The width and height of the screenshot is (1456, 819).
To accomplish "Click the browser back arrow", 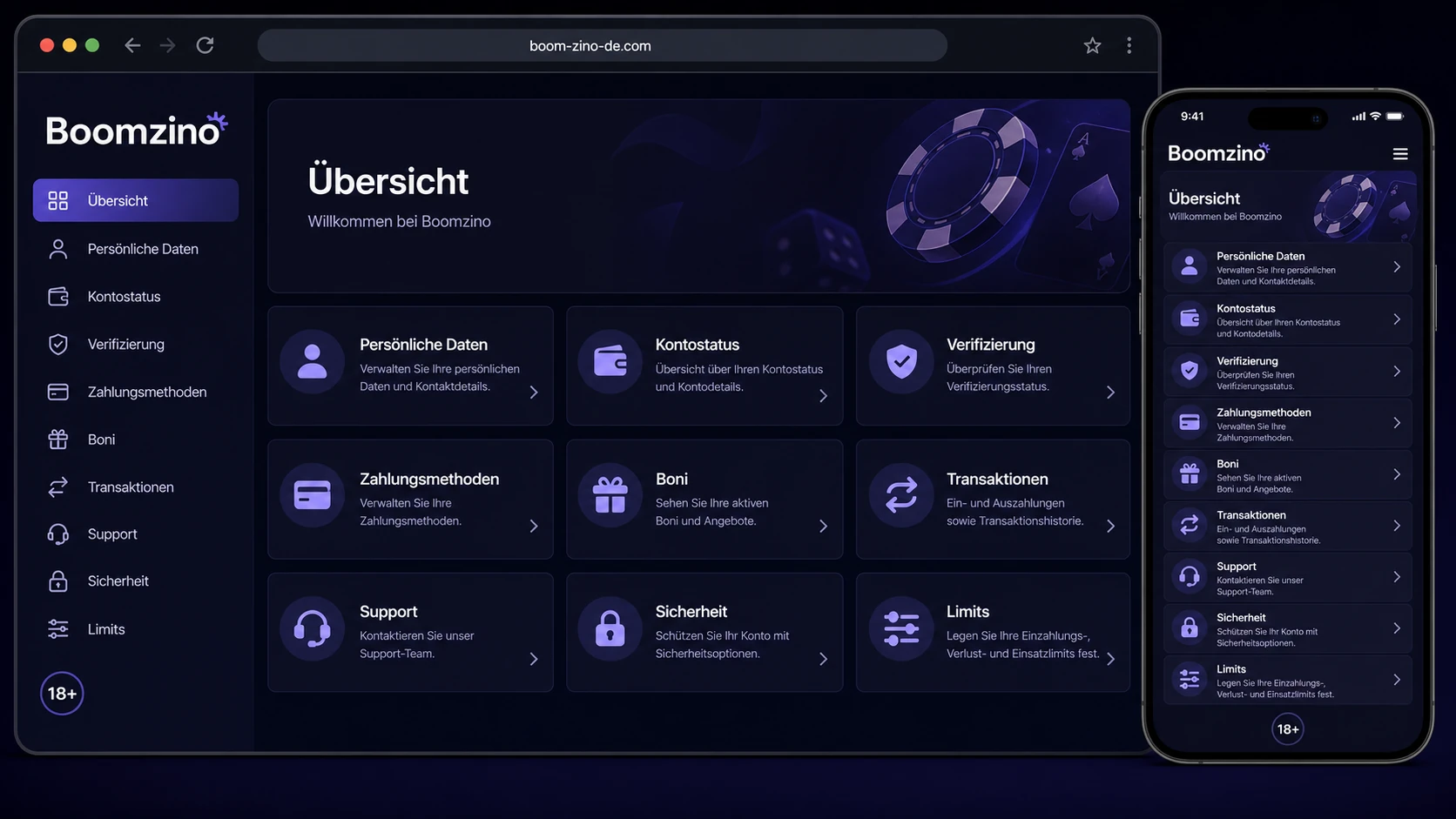I will click(132, 45).
